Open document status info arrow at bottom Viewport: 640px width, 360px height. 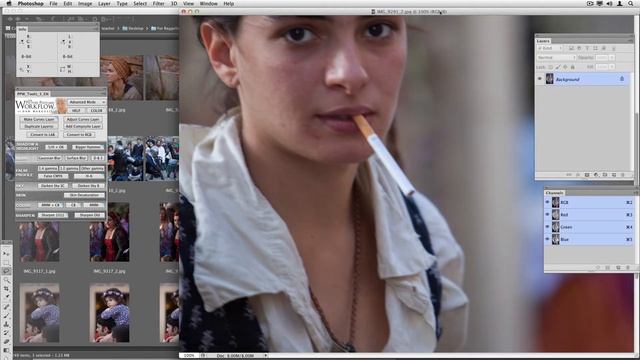coord(266,356)
